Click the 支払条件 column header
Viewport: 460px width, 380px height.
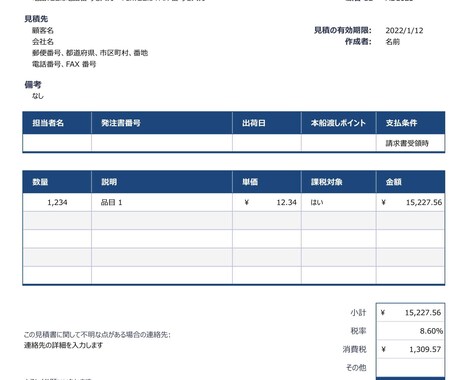(411, 123)
